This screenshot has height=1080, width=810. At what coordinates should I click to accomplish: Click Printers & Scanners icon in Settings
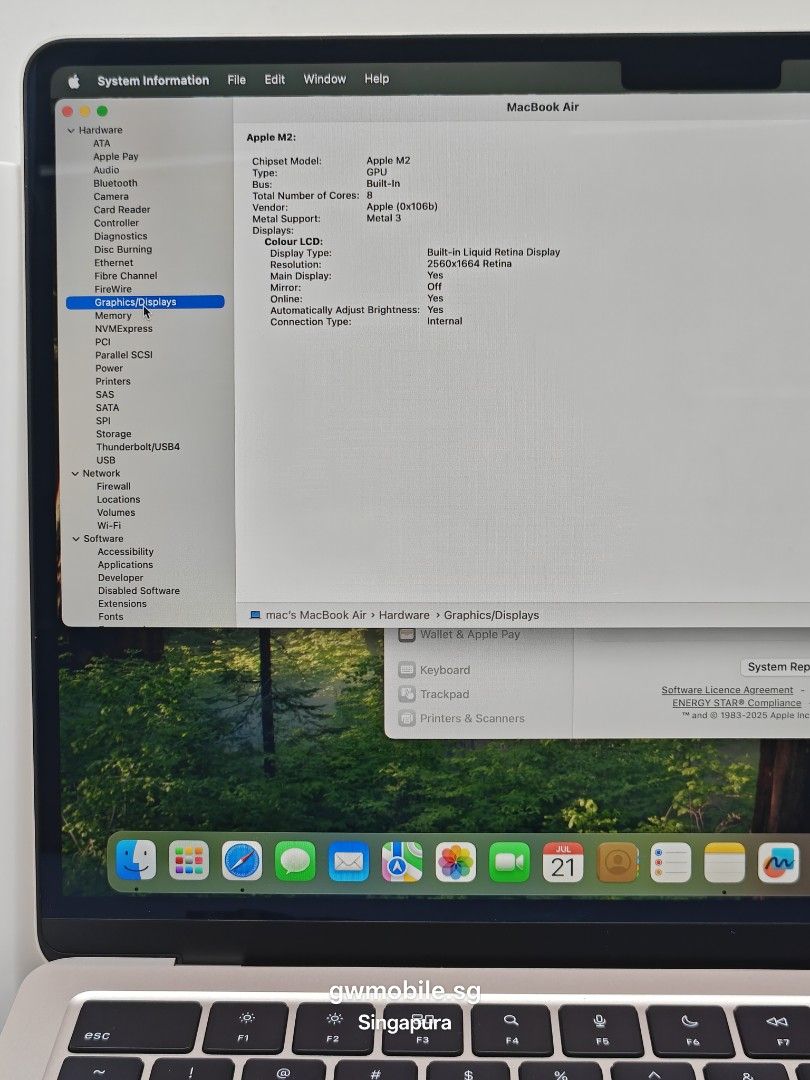(x=407, y=718)
